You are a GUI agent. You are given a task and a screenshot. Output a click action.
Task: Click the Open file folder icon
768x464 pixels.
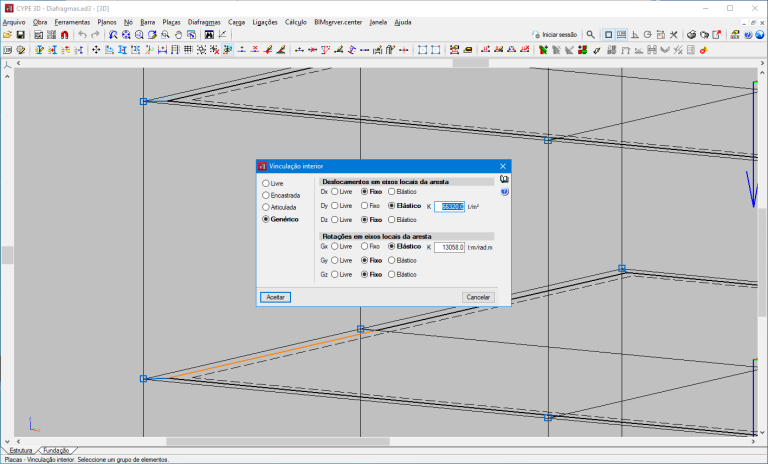click(7, 34)
